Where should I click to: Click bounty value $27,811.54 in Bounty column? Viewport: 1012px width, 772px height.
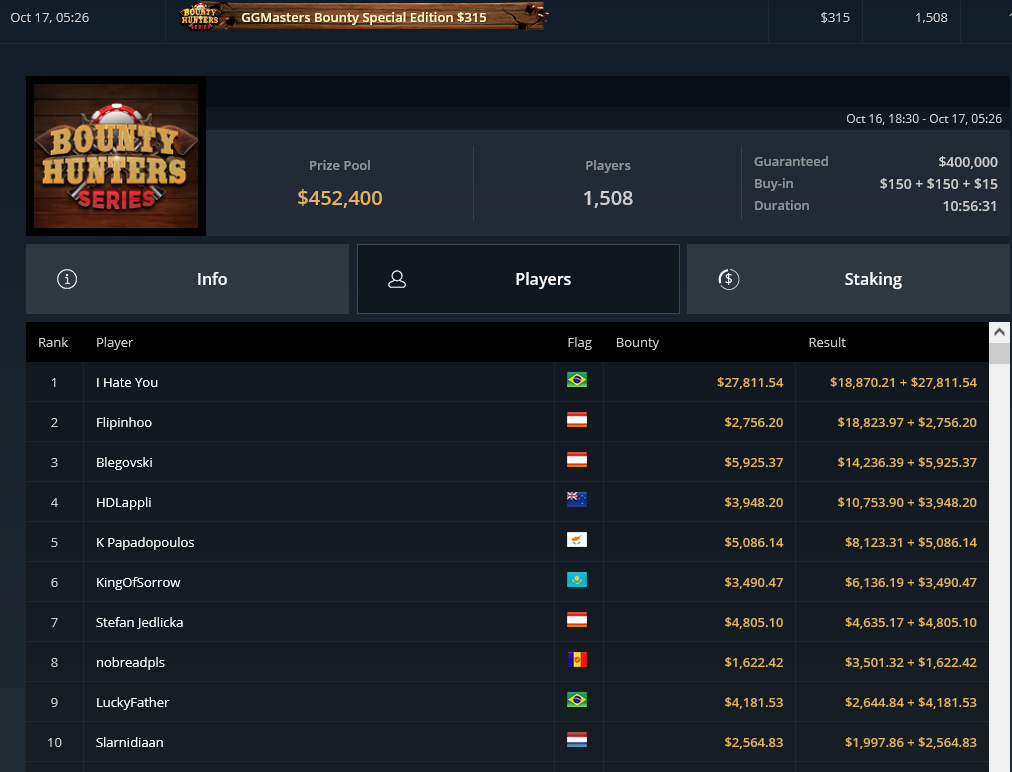[x=750, y=382]
